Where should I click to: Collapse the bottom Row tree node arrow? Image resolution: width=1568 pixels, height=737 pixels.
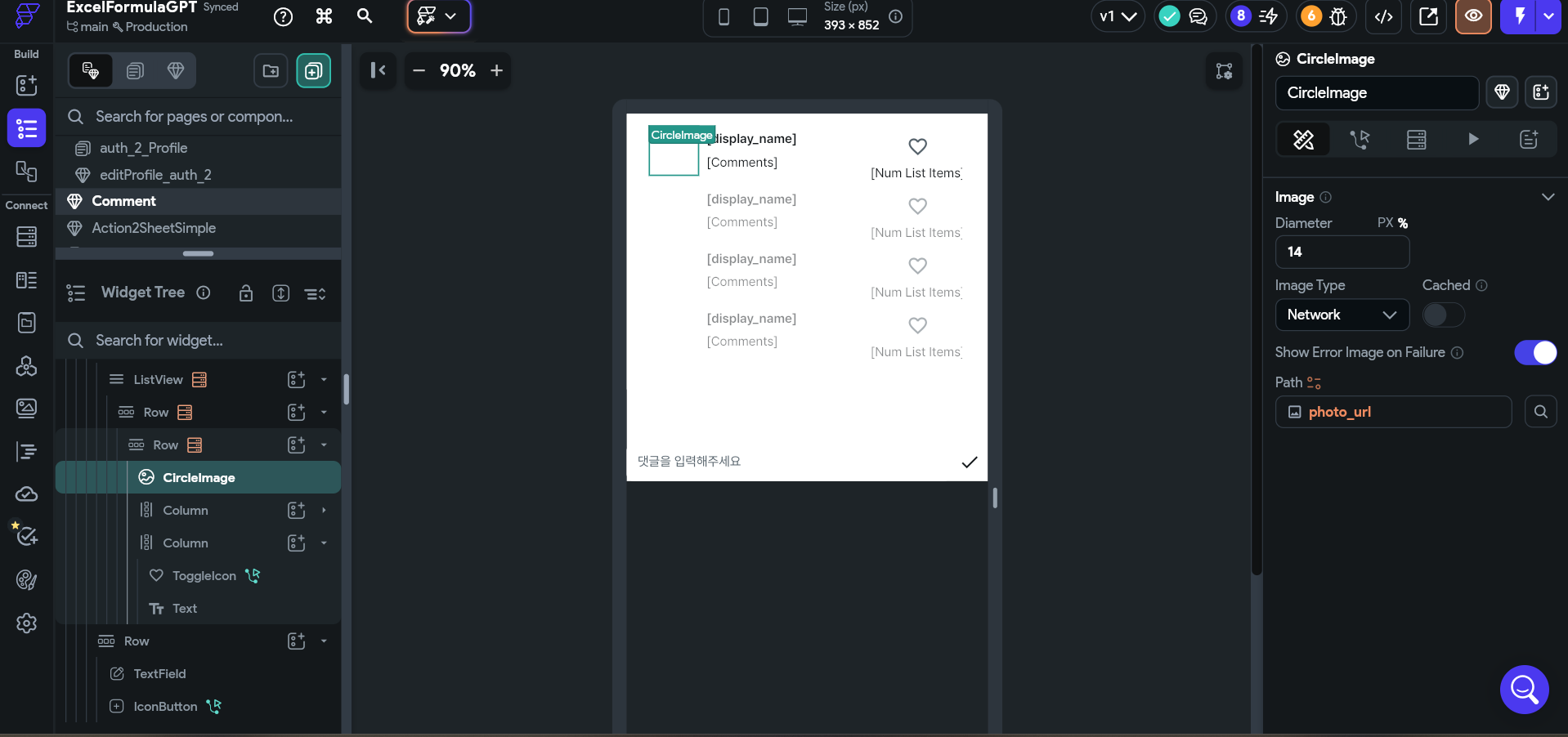(324, 641)
